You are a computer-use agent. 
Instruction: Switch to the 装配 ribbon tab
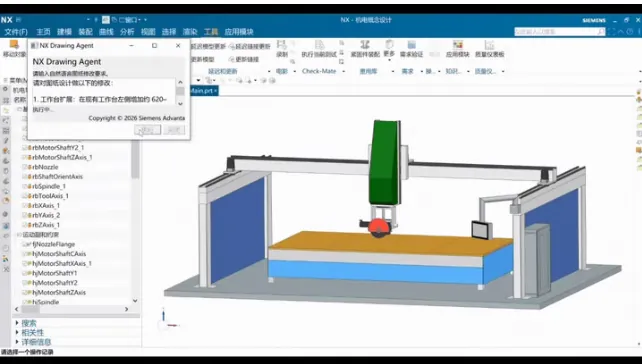pos(85,32)
